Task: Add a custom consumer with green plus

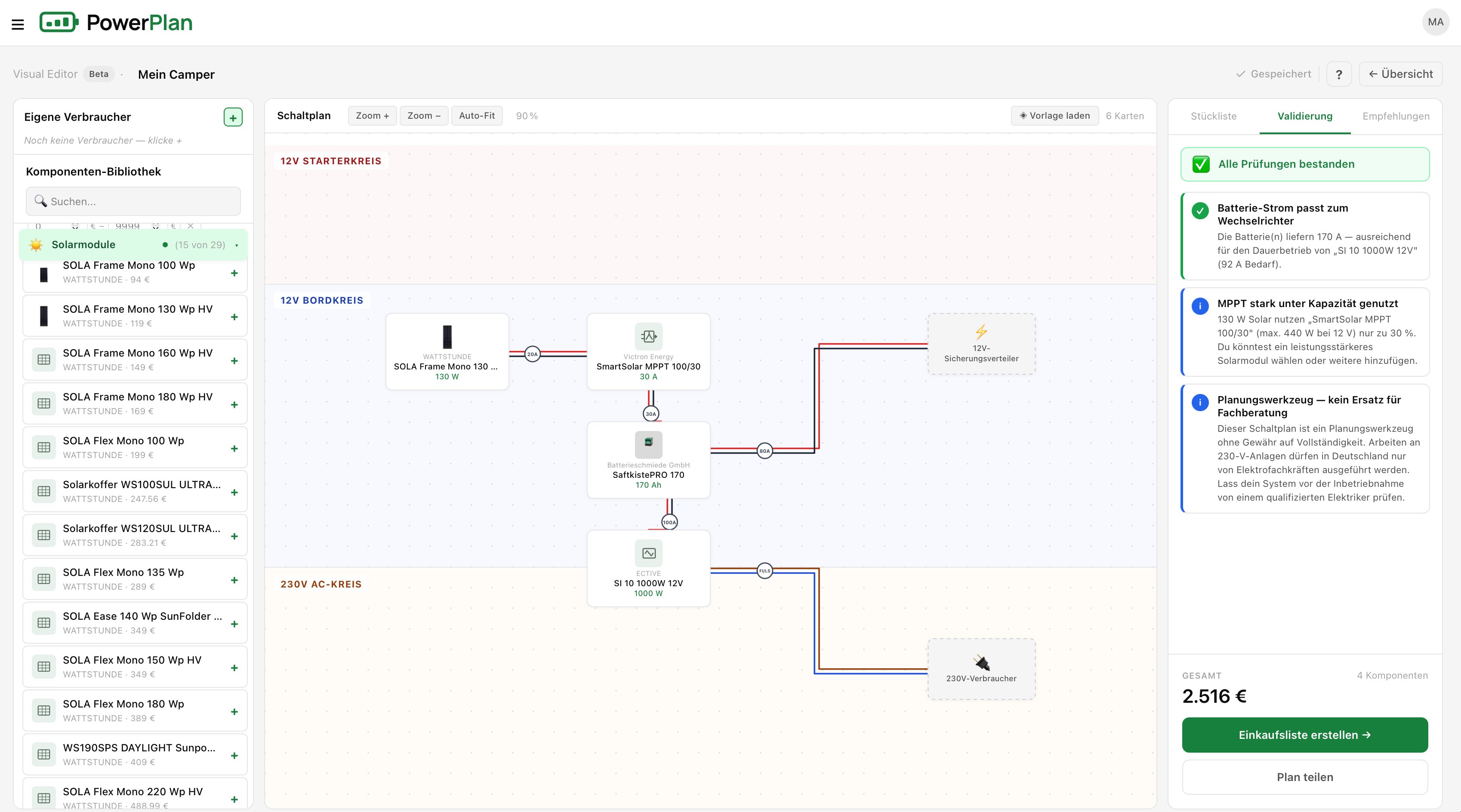Action: pyautogui.click(x=233, y=117)
